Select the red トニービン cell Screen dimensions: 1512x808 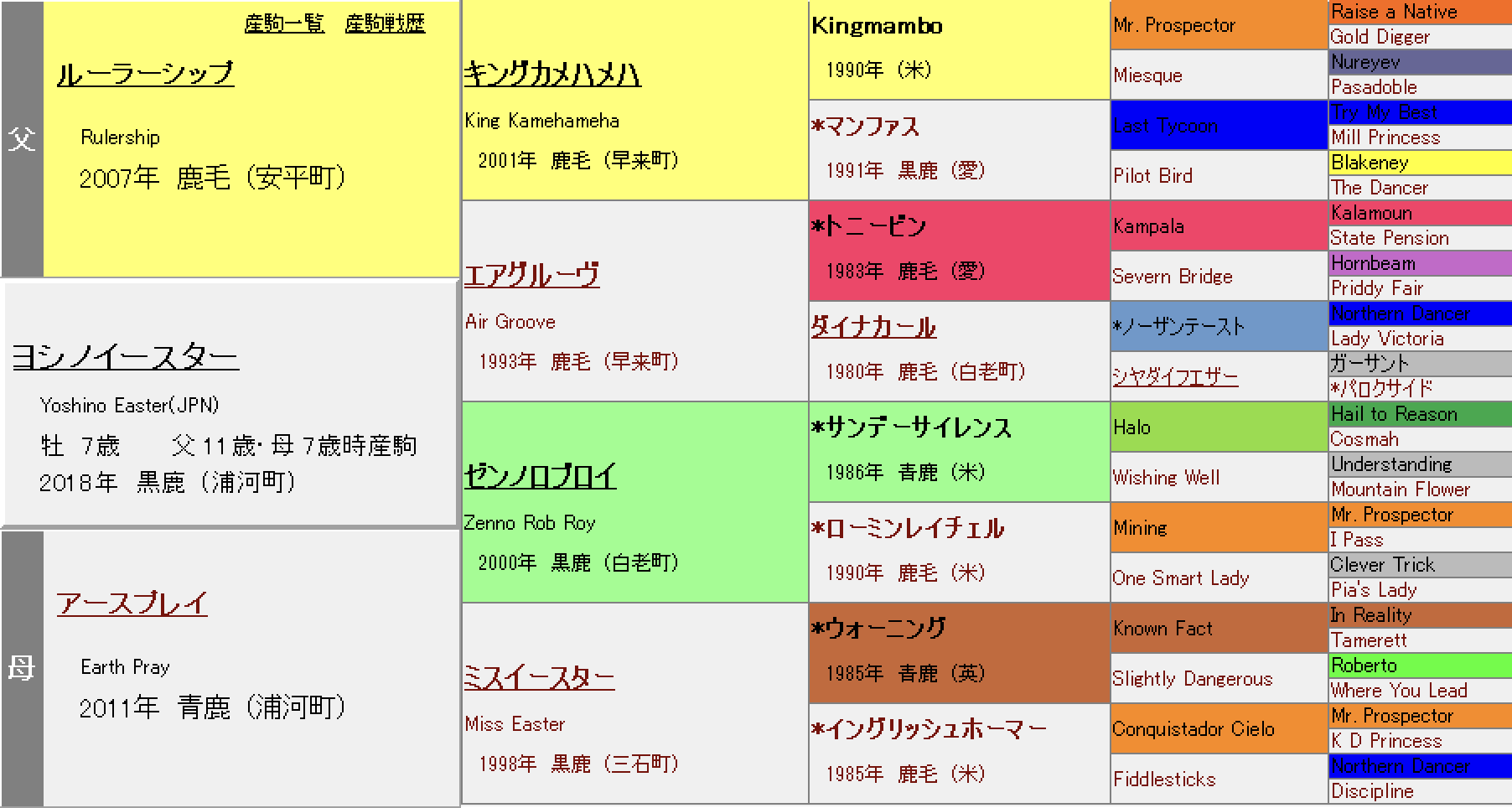959,251
